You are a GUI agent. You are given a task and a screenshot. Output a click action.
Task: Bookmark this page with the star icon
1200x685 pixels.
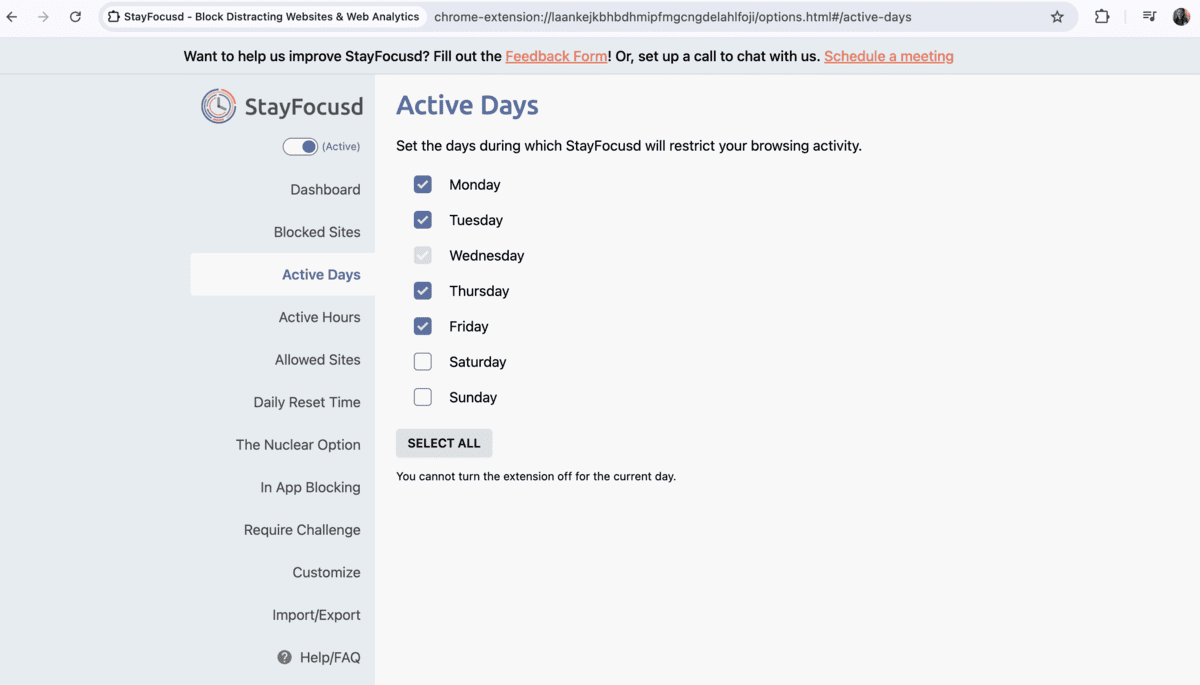click(x=1057, y=17)
